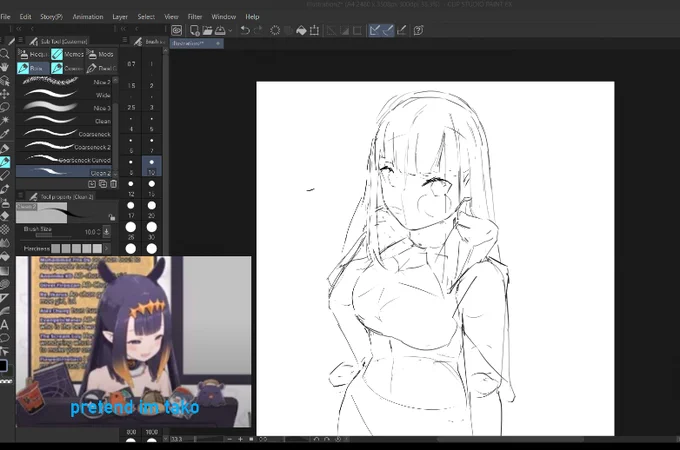The width and height of the screenshot is (680, 450).
Task: Click Brush Size value field 10.0
Action: tap(89, 232)
